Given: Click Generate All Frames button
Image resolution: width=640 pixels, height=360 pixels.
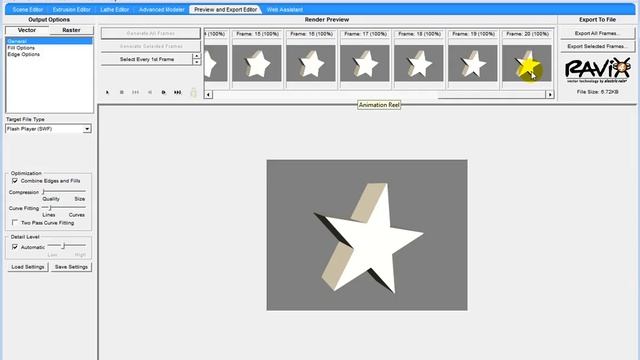Looking at the screenshot, I should pos(151,33).
